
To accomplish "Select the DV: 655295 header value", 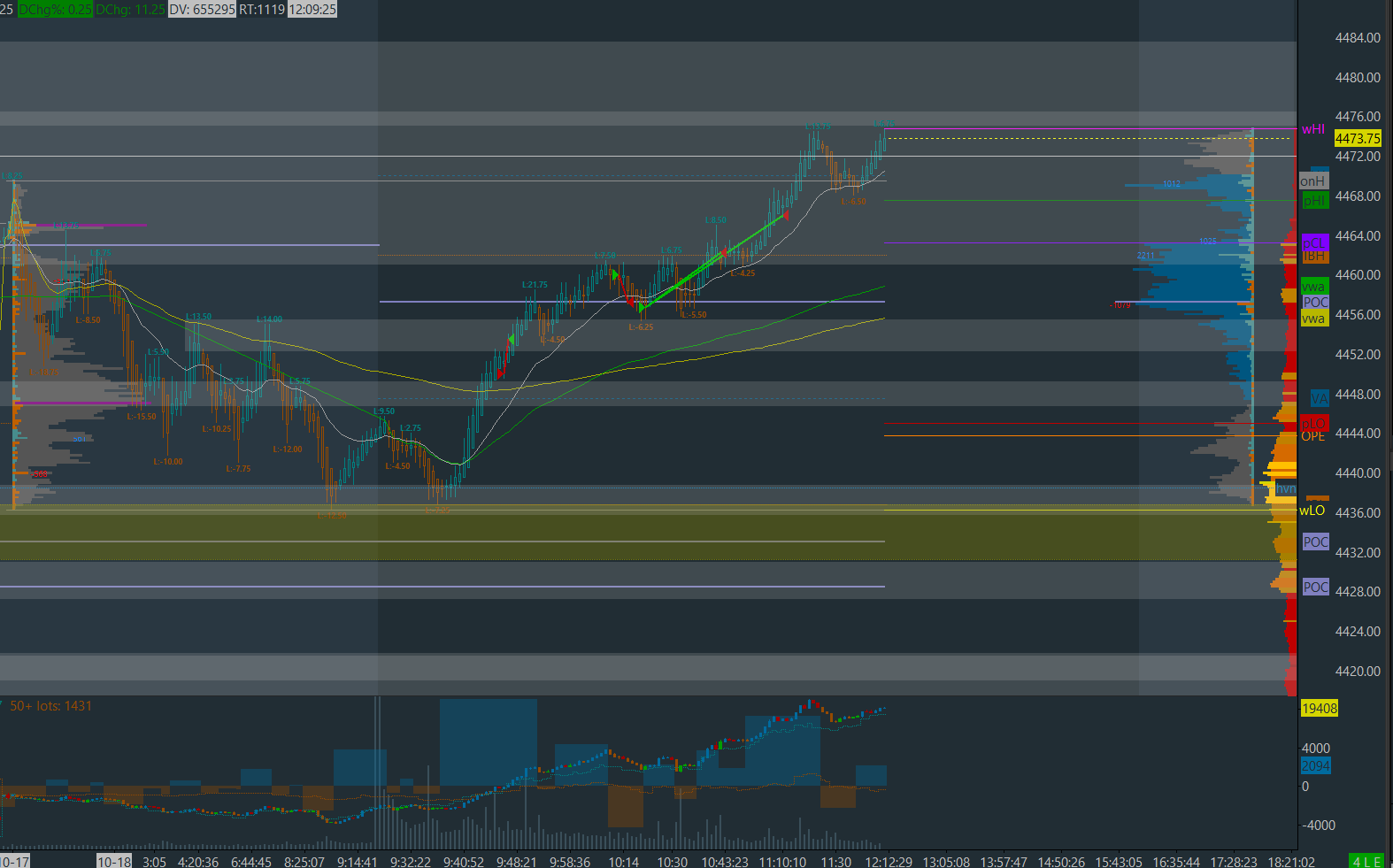I will coord(202,9).
